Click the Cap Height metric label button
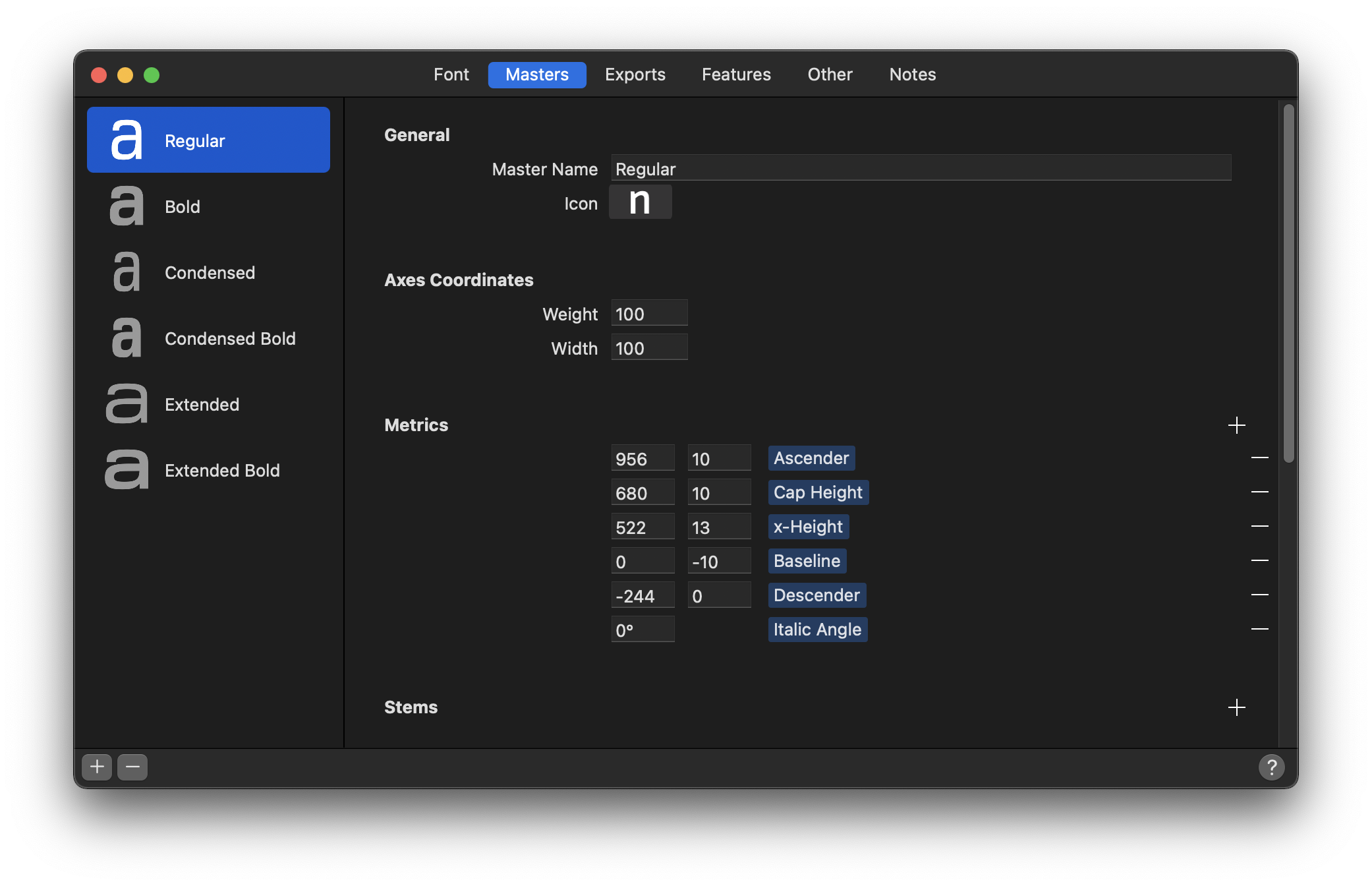 click(x=818, y=491)
